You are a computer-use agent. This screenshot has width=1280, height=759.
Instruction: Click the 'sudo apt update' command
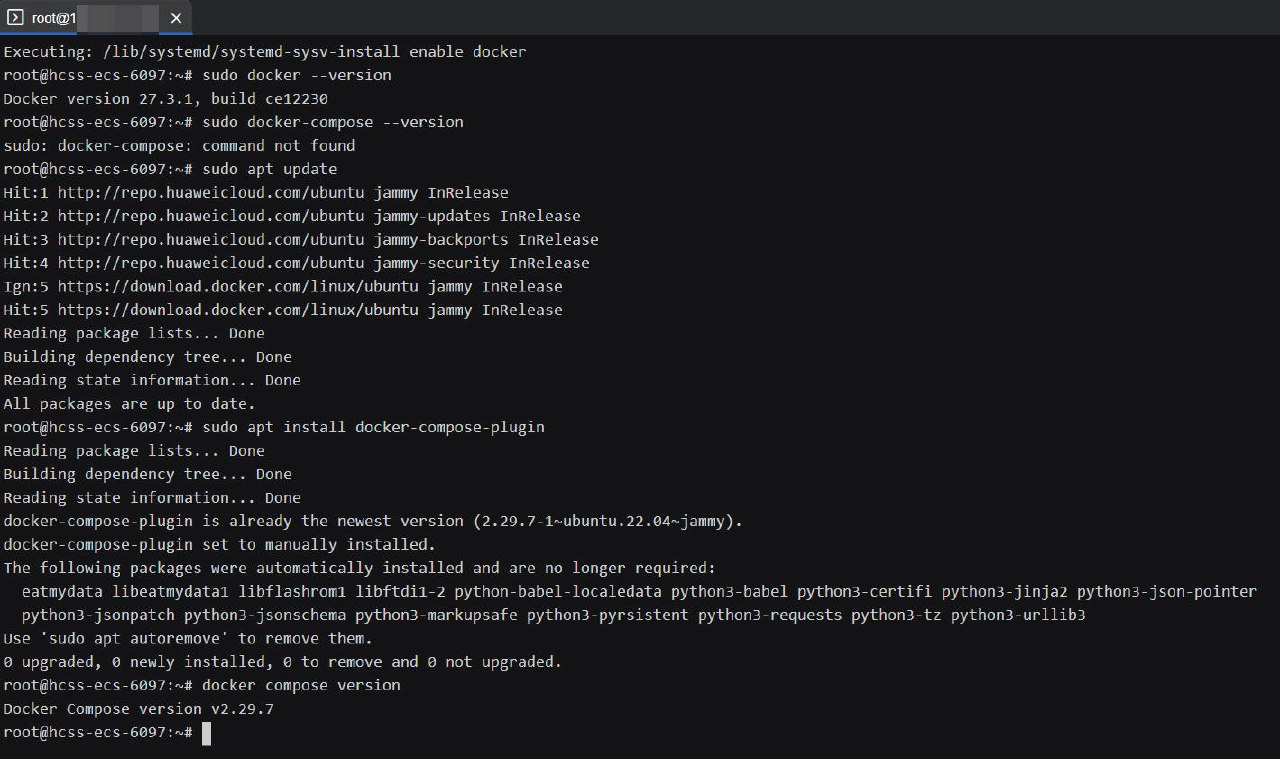pyautogui.click(x=270, y=169)
